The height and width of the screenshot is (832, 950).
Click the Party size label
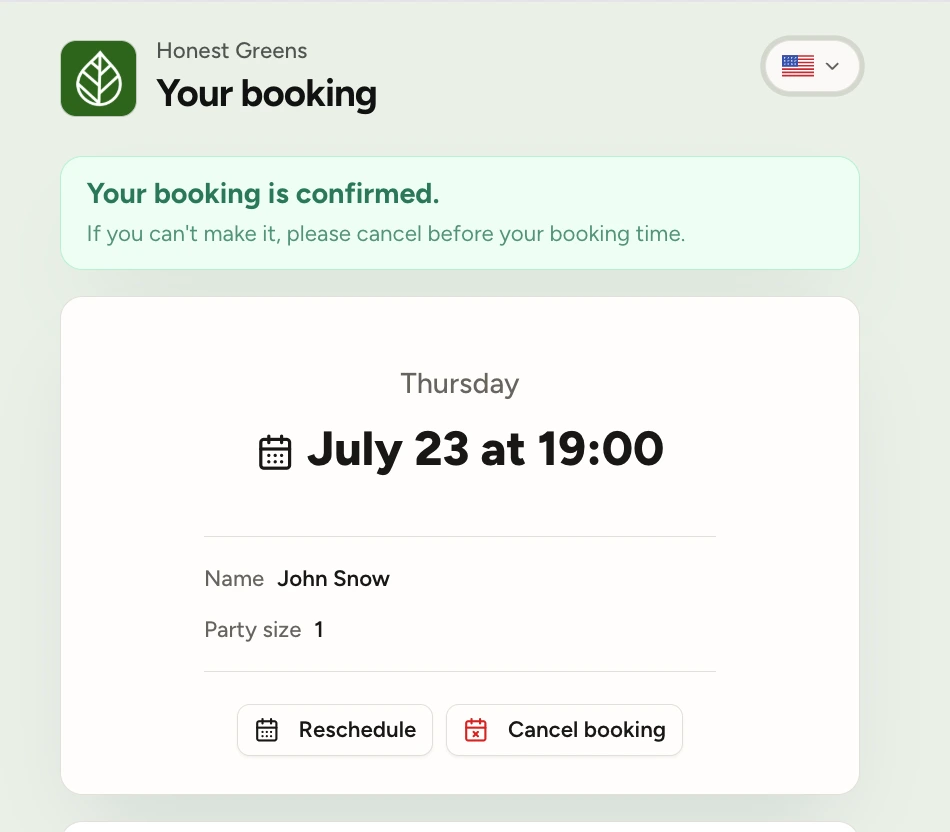tap(253, 630)
